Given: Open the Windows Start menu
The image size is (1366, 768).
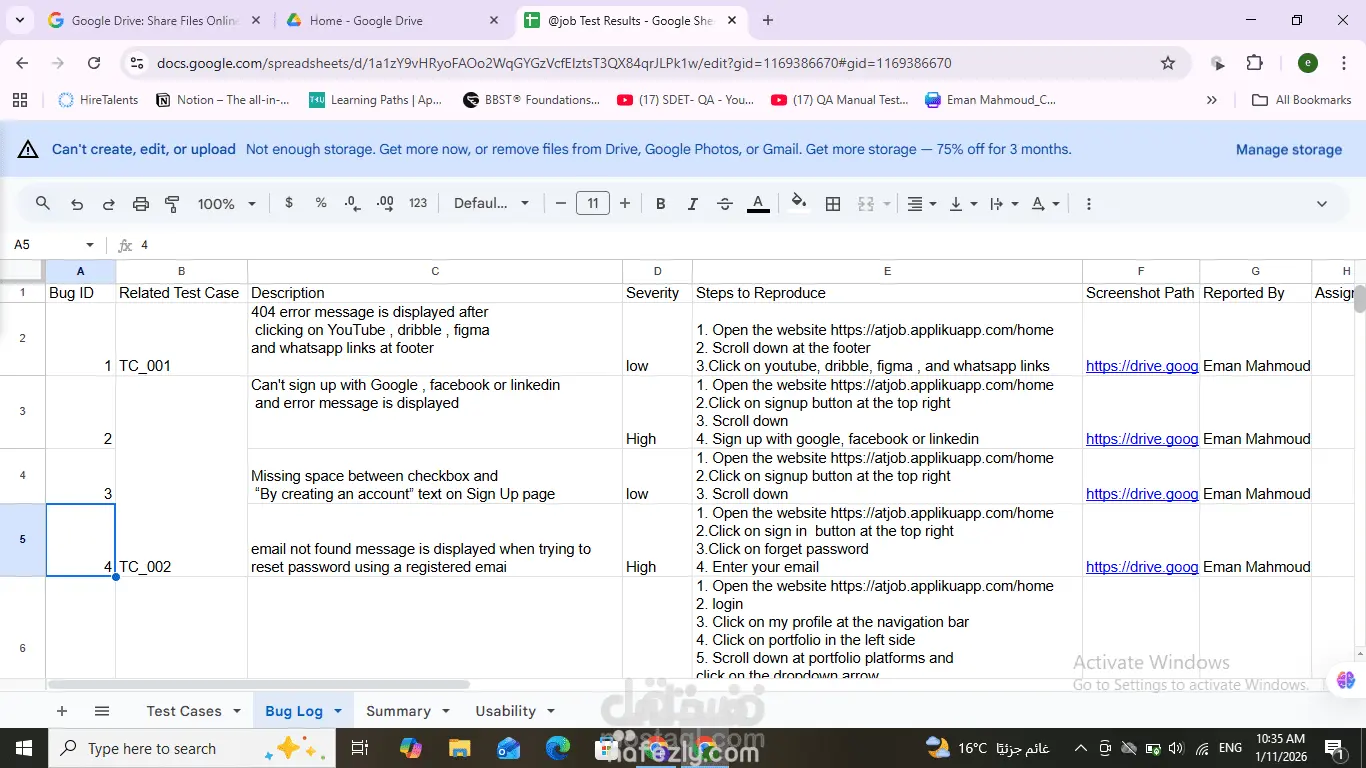Looking at the screenshot, I should click(x=23, y=748).
